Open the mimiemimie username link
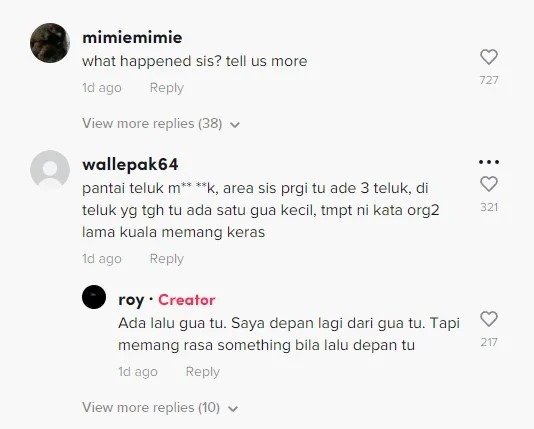 pos(132,37)
